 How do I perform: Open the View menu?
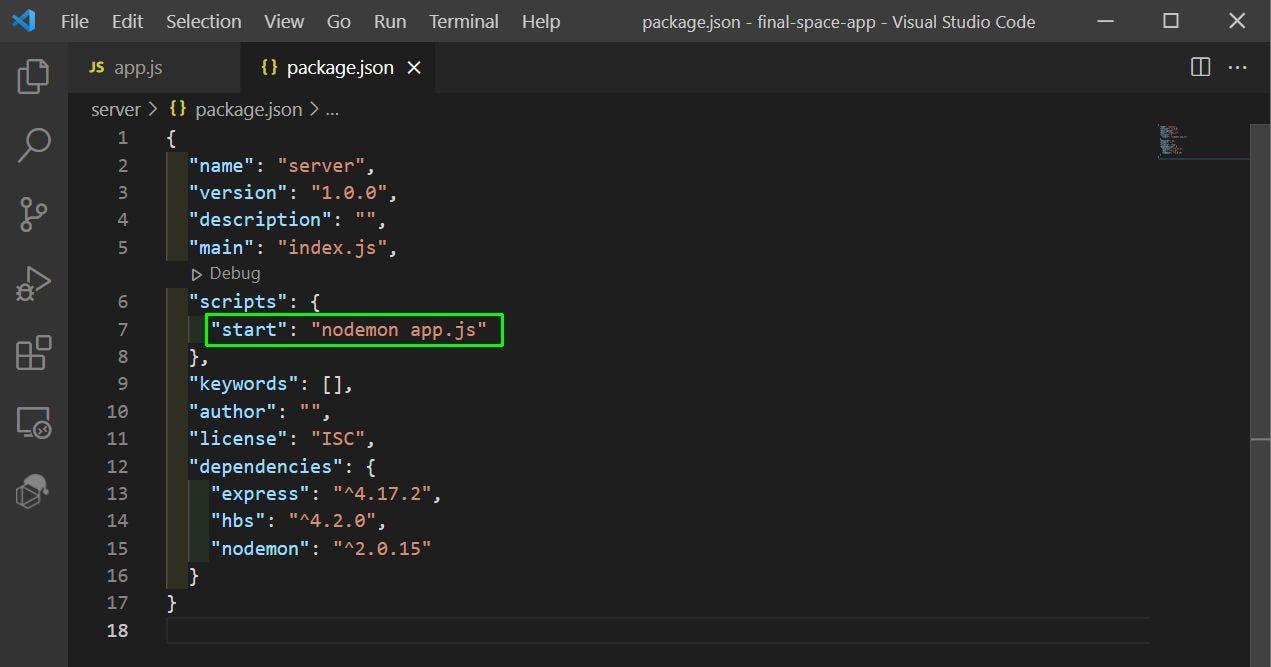click(284, 21)
